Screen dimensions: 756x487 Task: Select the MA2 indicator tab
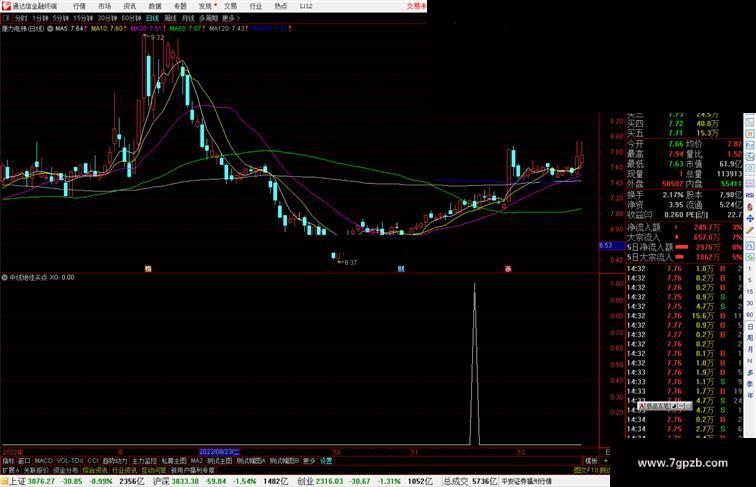(x=197, y=461)
